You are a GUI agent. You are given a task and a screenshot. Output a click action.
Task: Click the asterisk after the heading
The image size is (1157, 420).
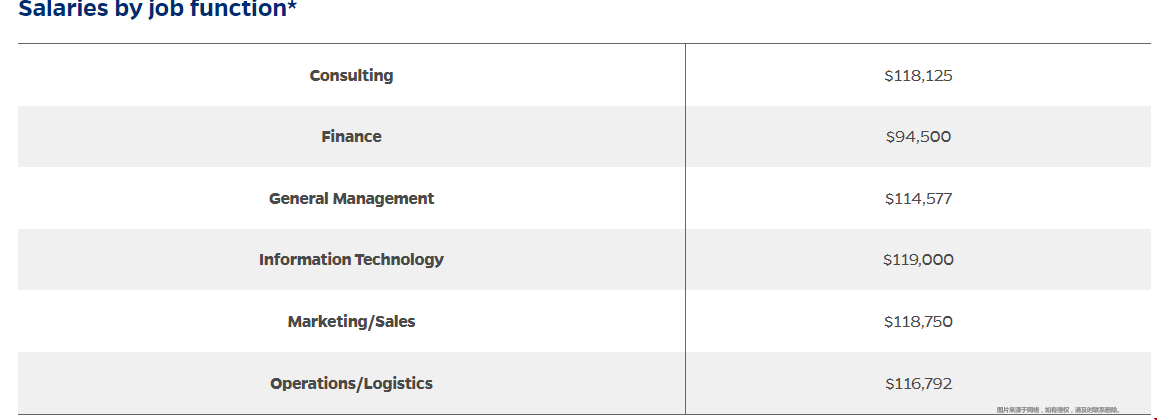pos(291,6)
